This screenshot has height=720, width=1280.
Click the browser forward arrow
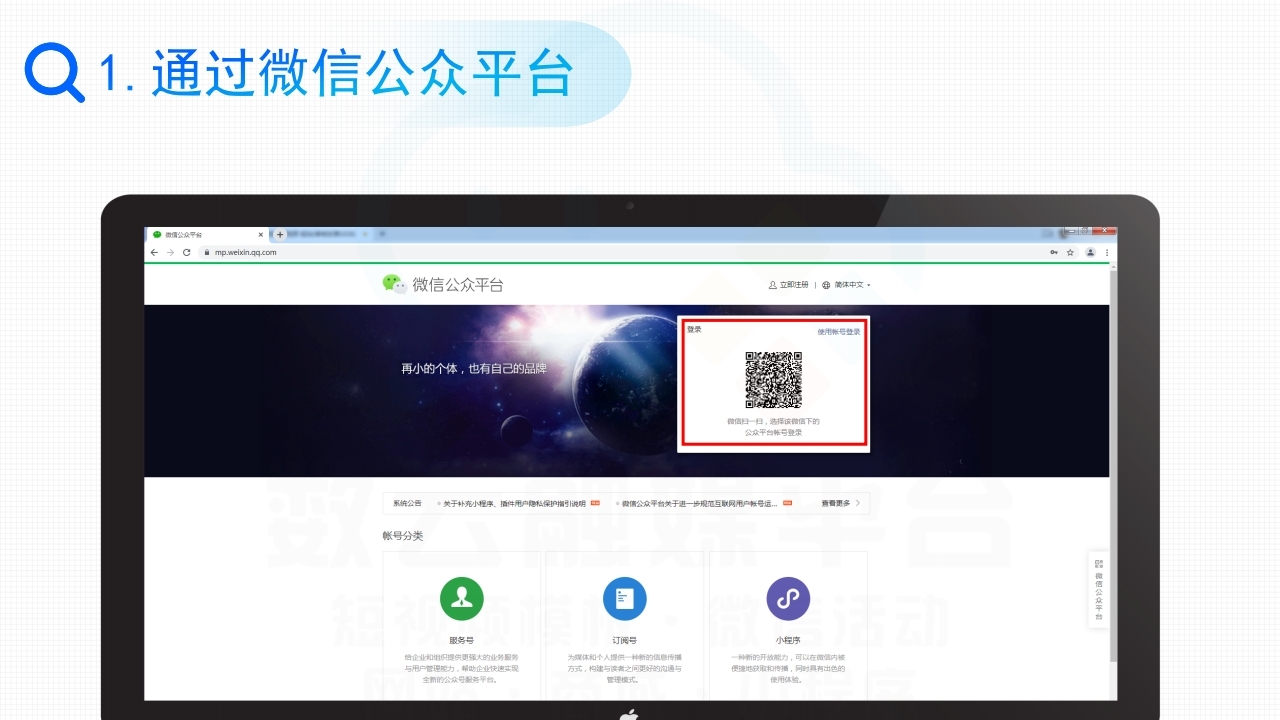click(x=170, y=253)
